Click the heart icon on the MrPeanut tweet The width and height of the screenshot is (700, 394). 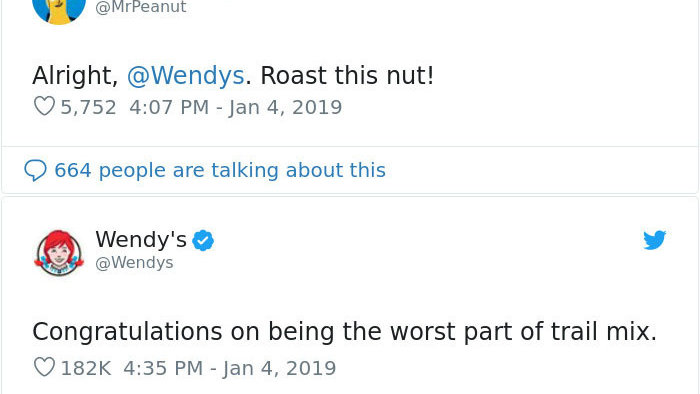[x=44, y=106]
